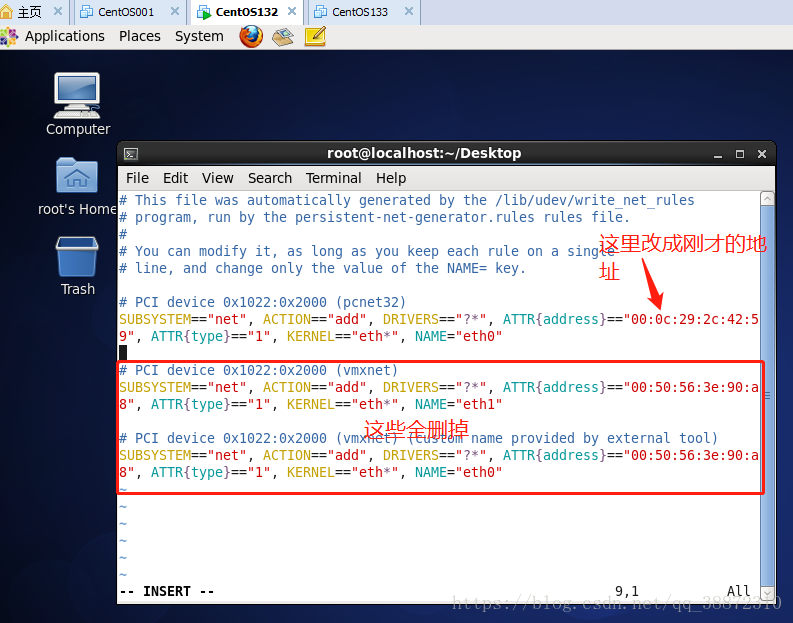Click the terminal vertical scrollbar track

coord(767,395)
